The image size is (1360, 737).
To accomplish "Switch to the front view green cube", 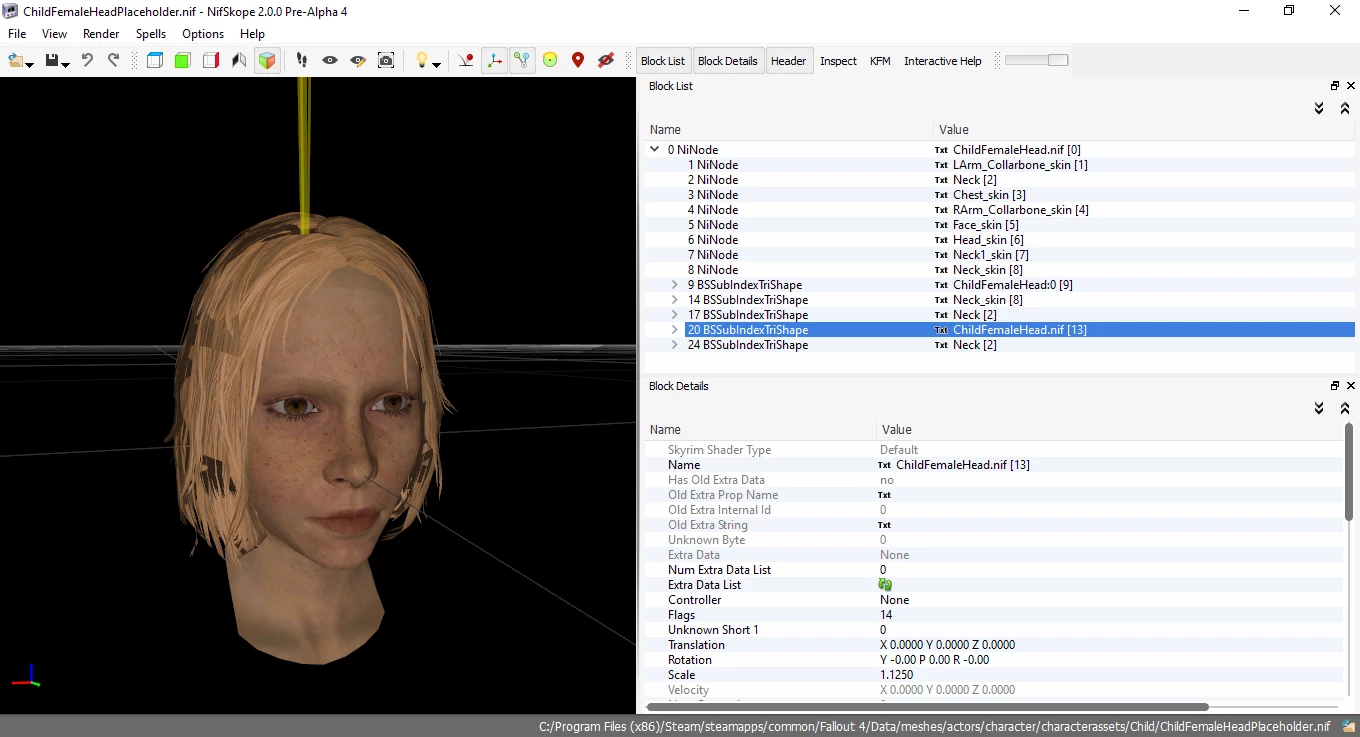I will (x=182, y=61).
